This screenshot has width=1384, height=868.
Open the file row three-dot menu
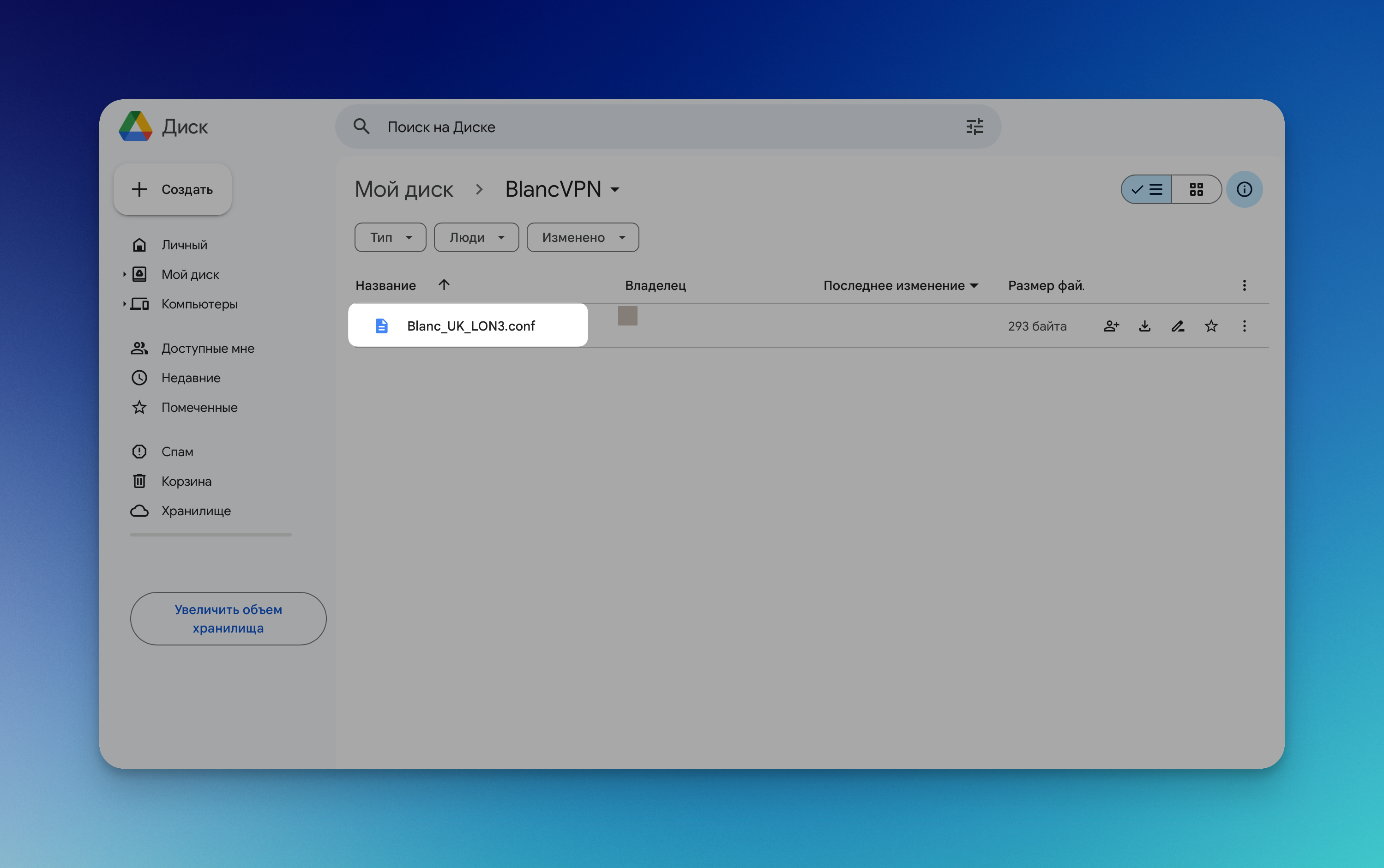(x=1244, y=326)
